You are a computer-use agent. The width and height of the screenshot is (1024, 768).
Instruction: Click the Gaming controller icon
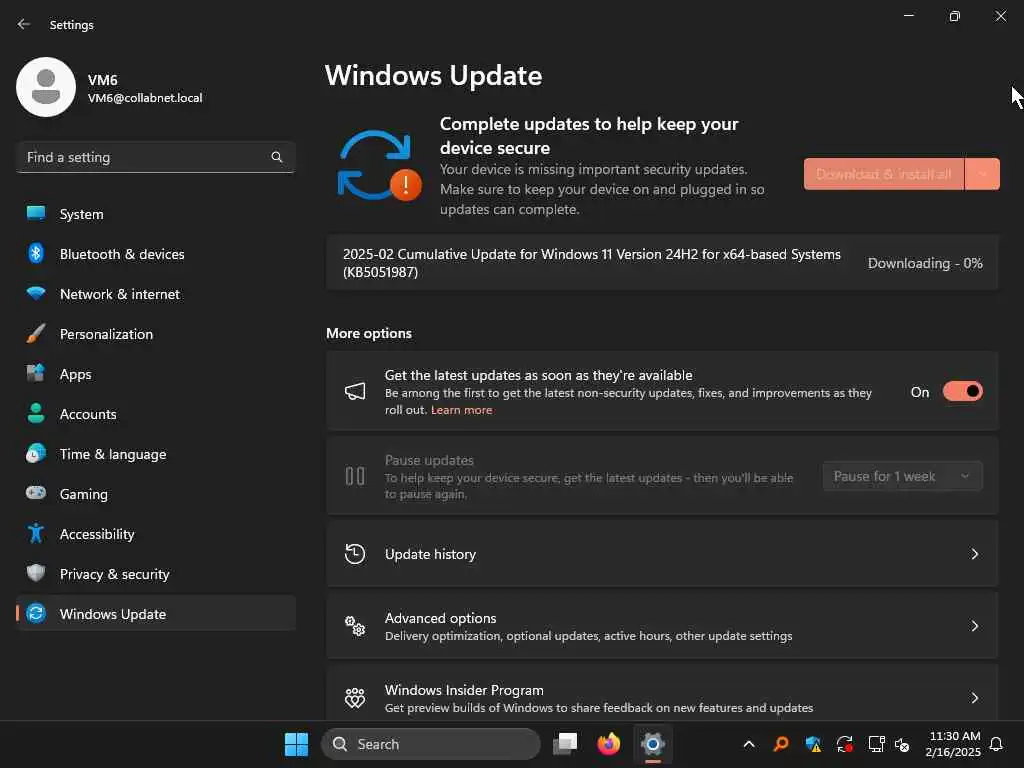point(36,493)
